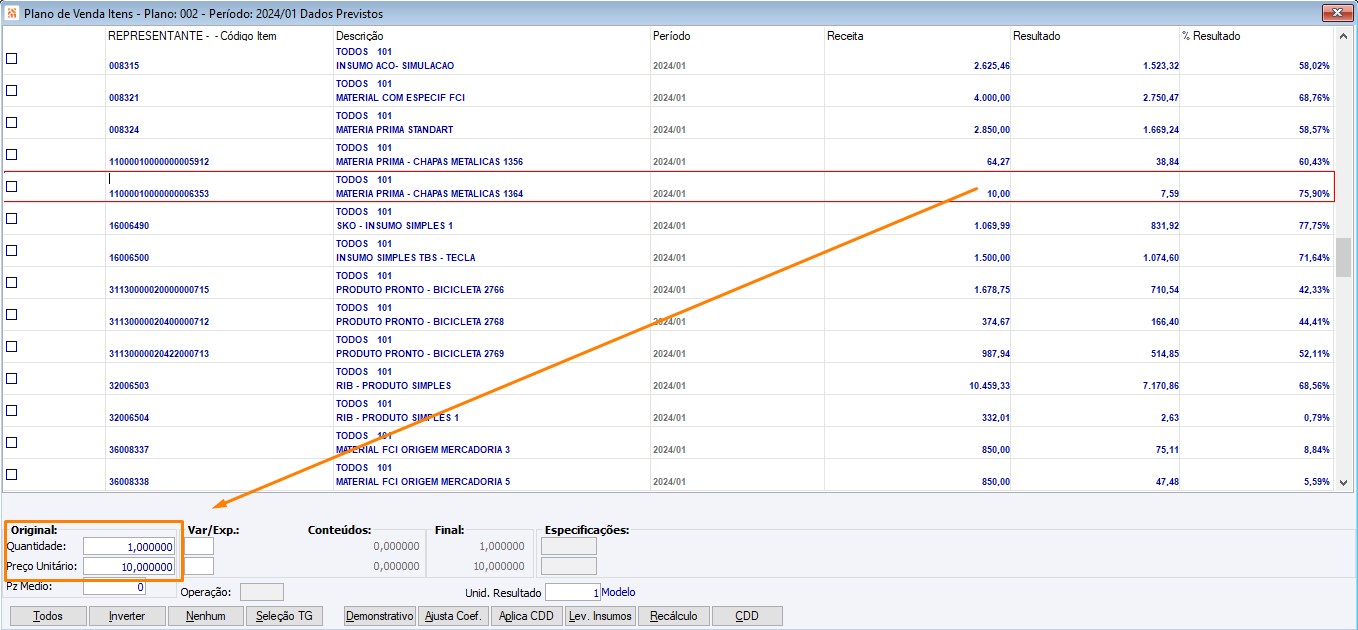
Task: Click item code 36008337
Action: 129,450
